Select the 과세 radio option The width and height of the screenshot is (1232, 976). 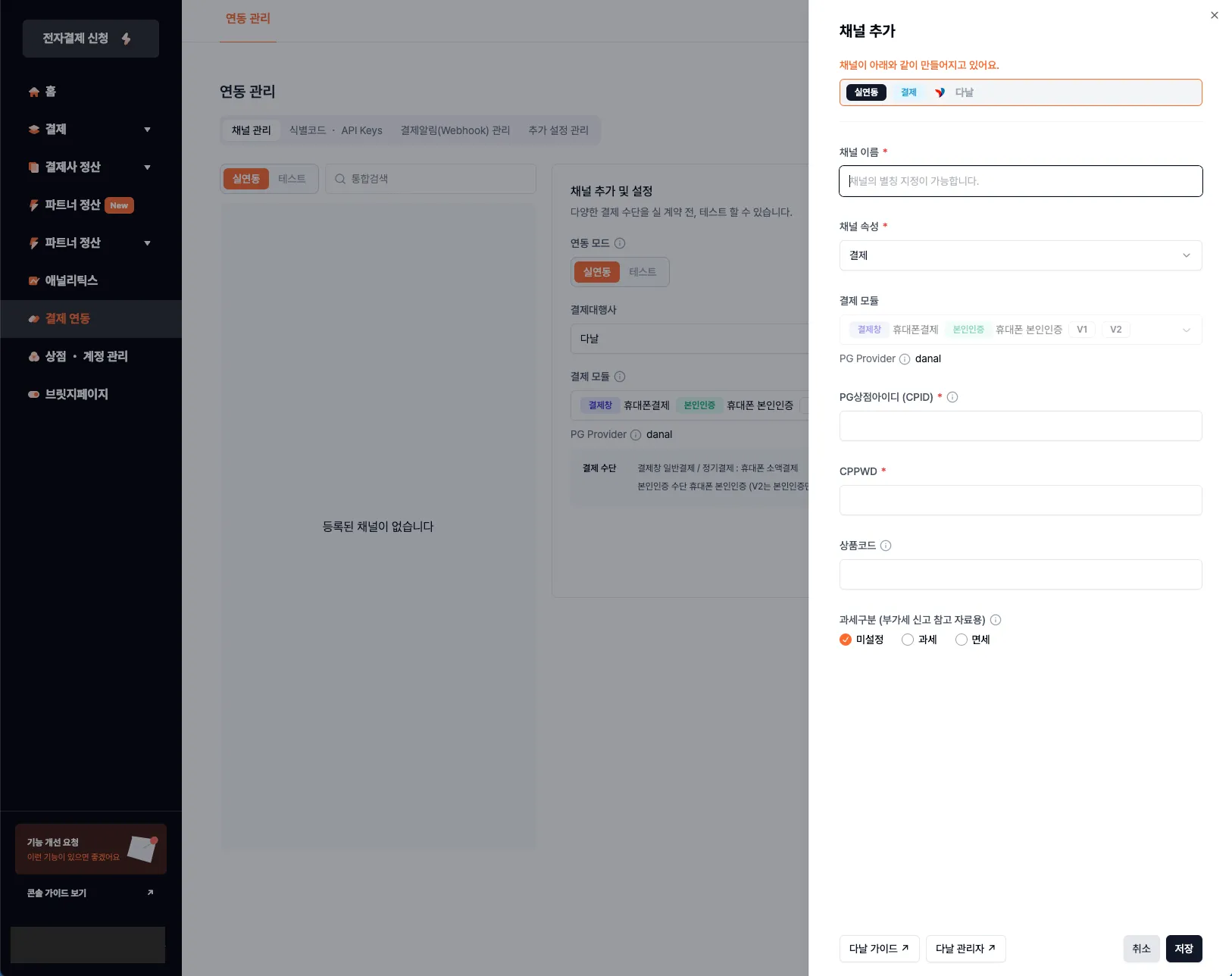tap(908, 640)
